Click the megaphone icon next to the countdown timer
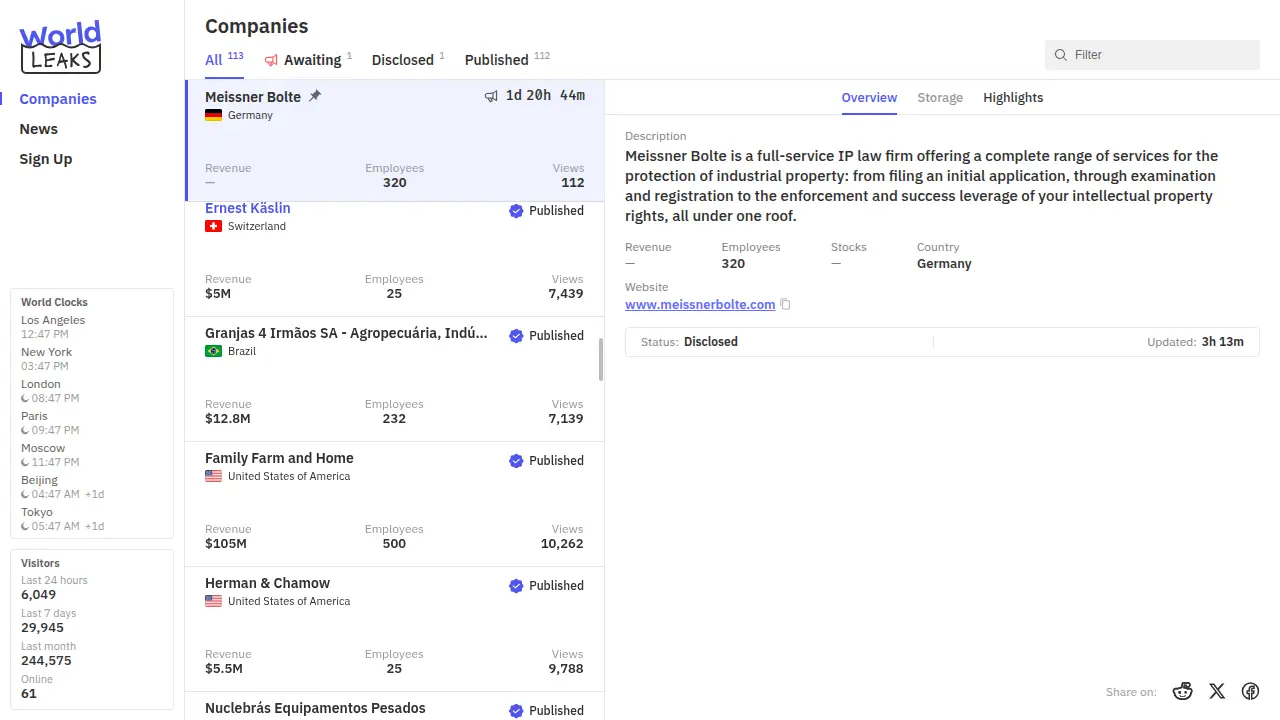Image resolution: width=1280 pixels, height=720 pixels. pyautogui.click(x=491, y=96)
